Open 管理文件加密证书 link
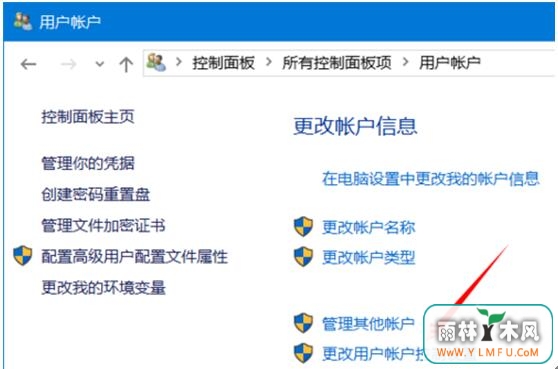The image size is (558, 369). tap(103, 226)
